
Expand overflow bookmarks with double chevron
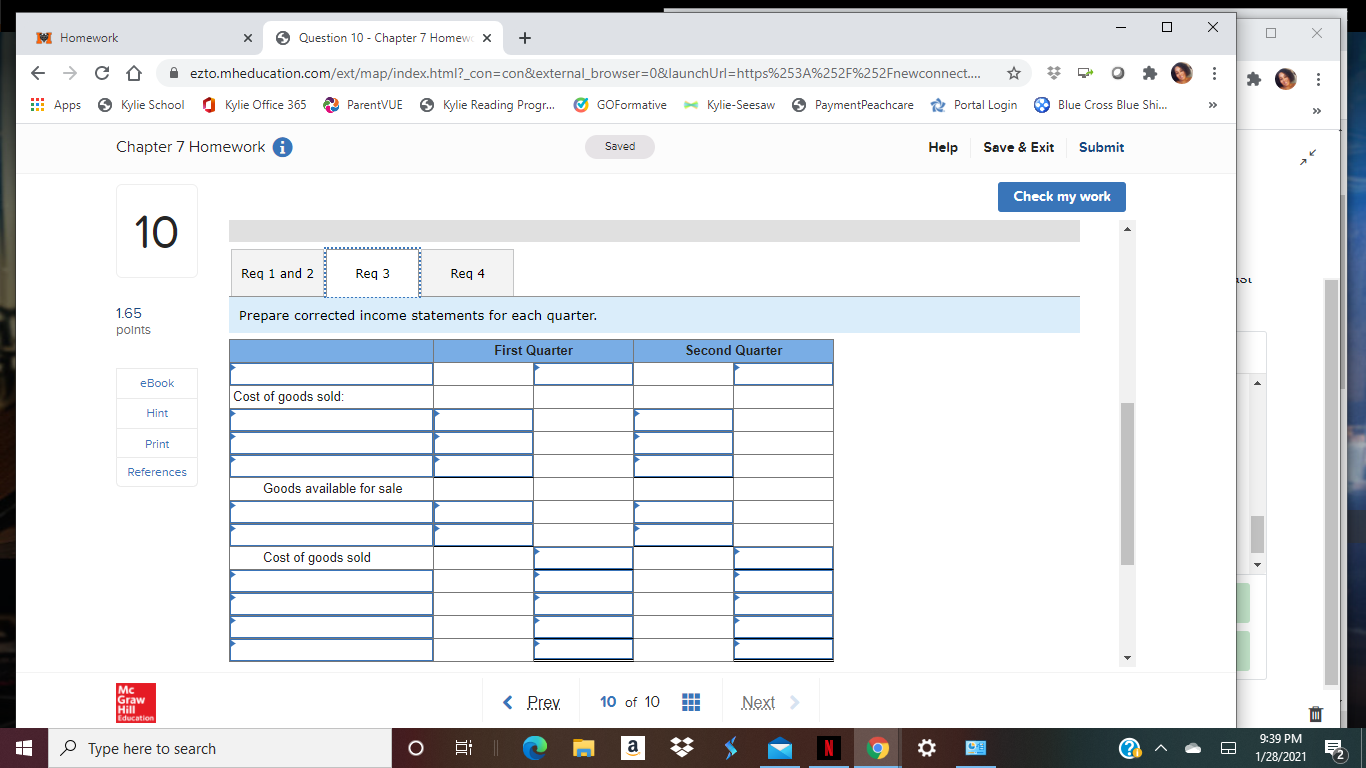click(1213, 104)
